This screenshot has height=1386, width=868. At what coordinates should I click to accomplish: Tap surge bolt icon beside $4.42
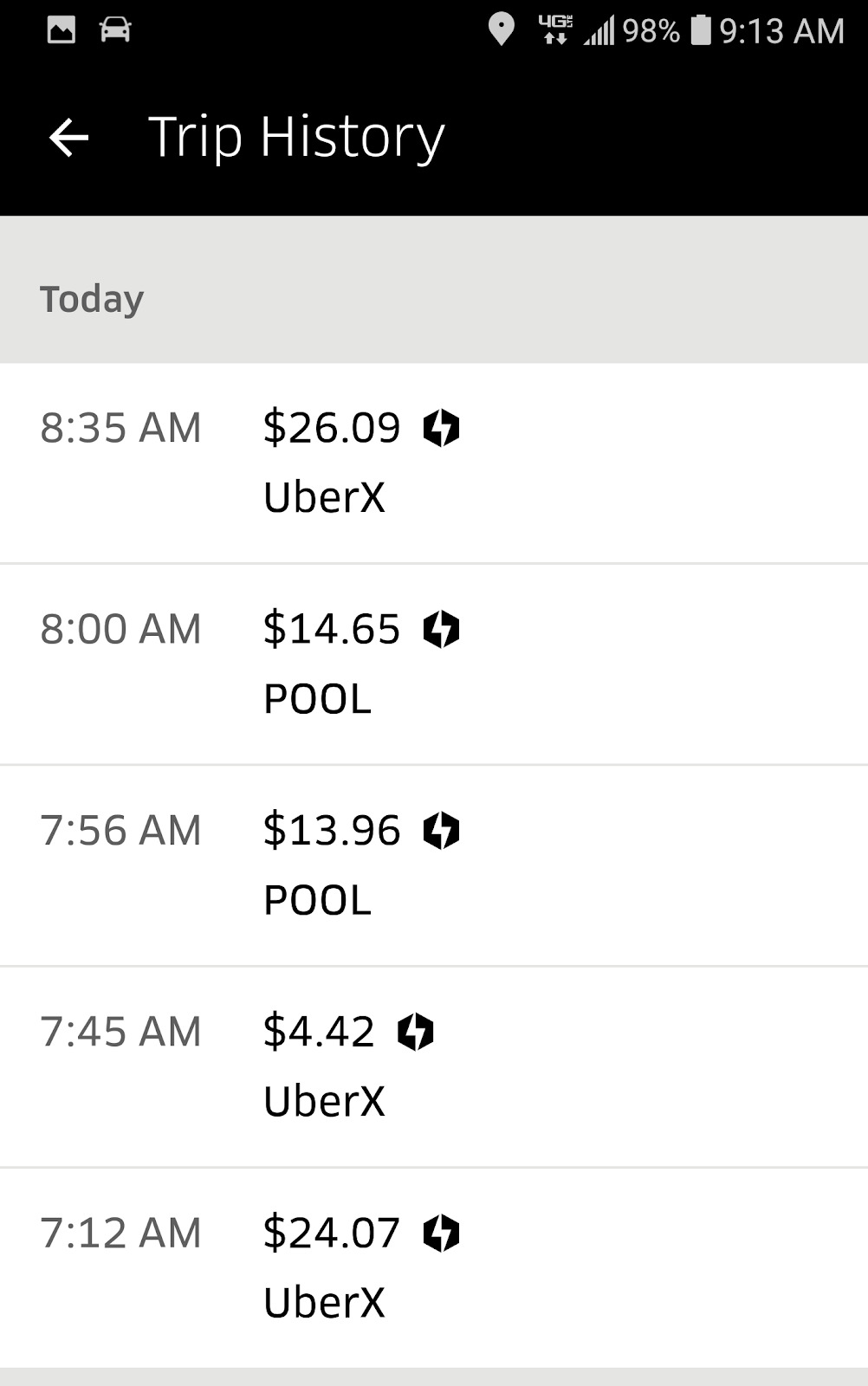click(x=415, y=1032)
